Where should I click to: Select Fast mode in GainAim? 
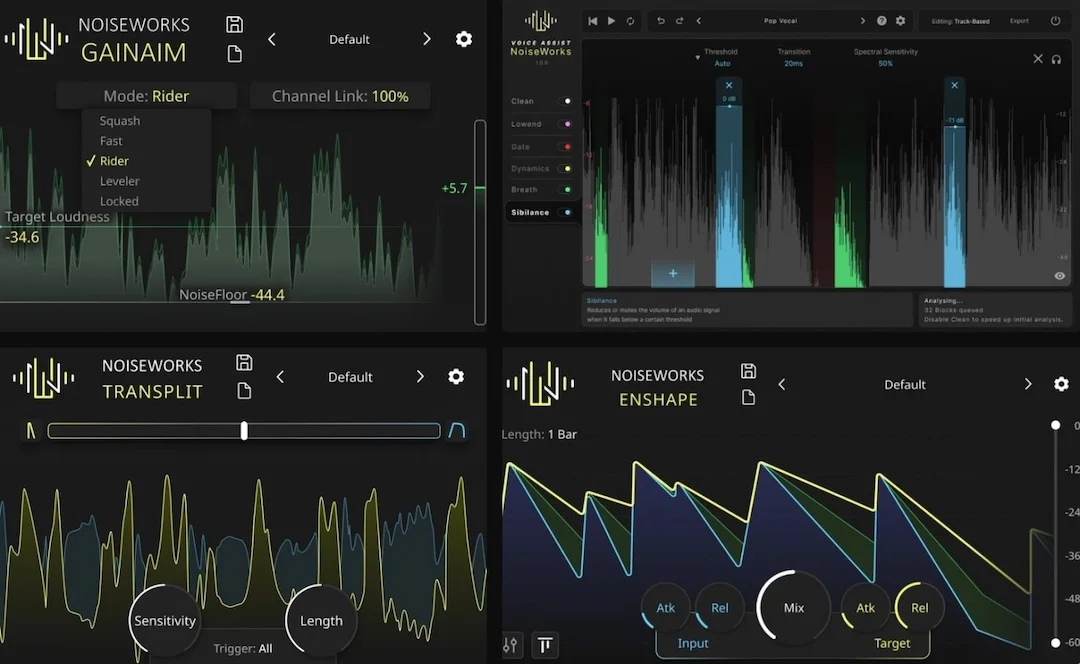point(111,141)
